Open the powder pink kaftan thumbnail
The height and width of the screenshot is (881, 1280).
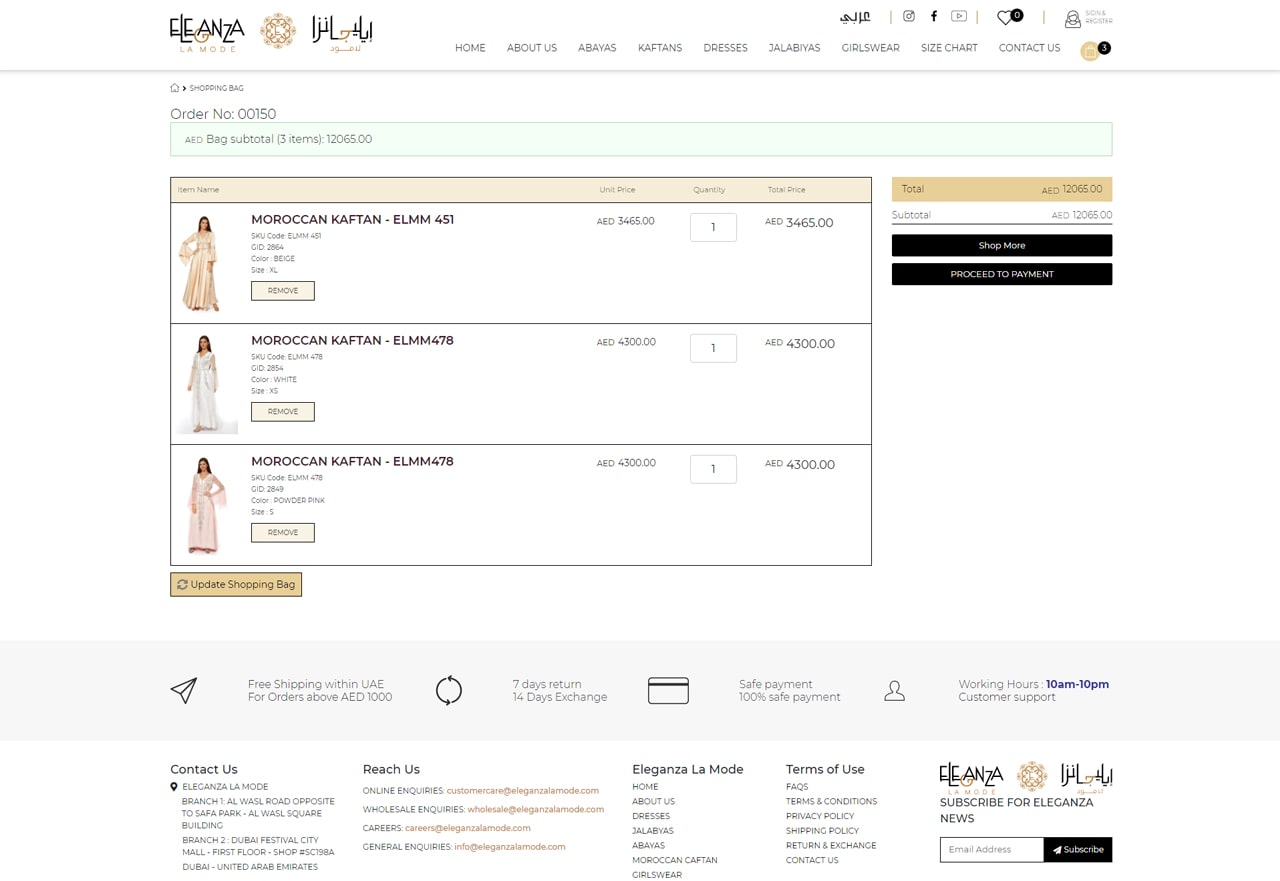207,505
